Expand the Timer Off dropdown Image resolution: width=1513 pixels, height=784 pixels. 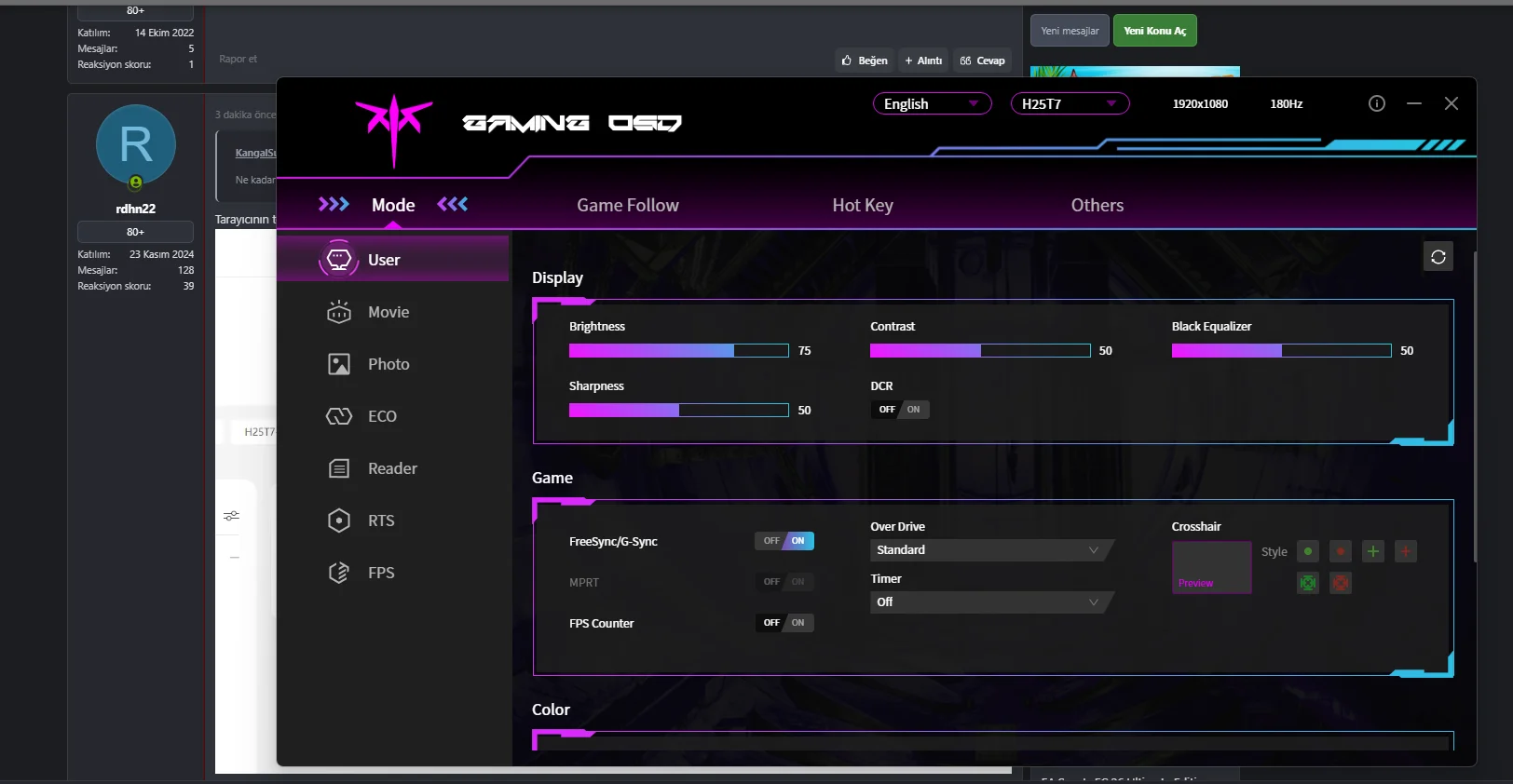click(991, 602)
